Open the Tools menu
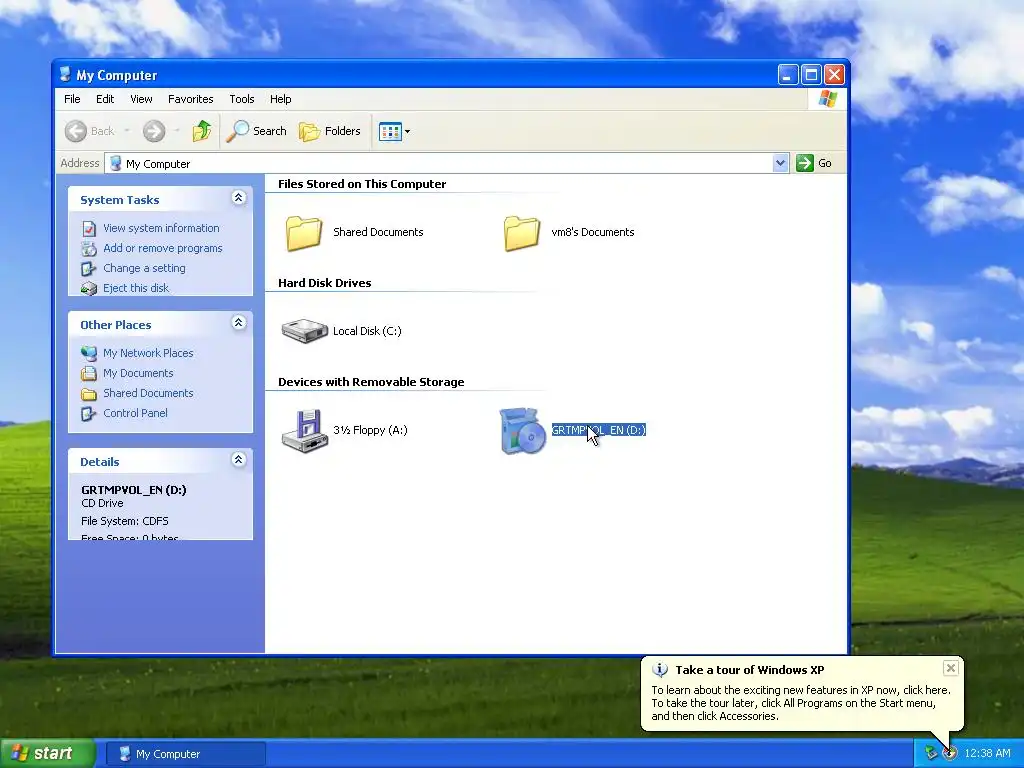Viewport: 1024px width, 768px height. pos(242,99)
